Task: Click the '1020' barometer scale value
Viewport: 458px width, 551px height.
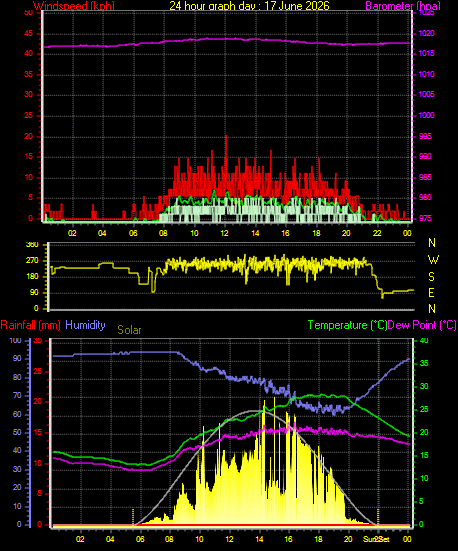Action: (x=427, y=33)
